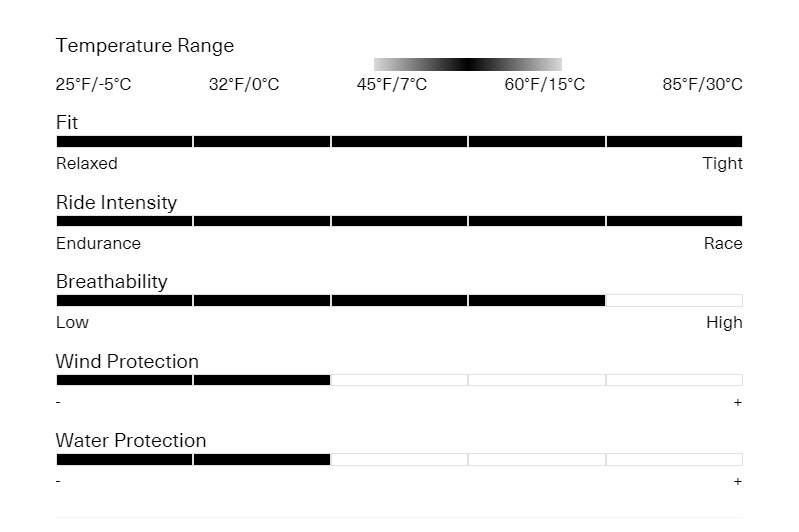Click the last empty Wind Protection segment

click(x=675, y=380)
